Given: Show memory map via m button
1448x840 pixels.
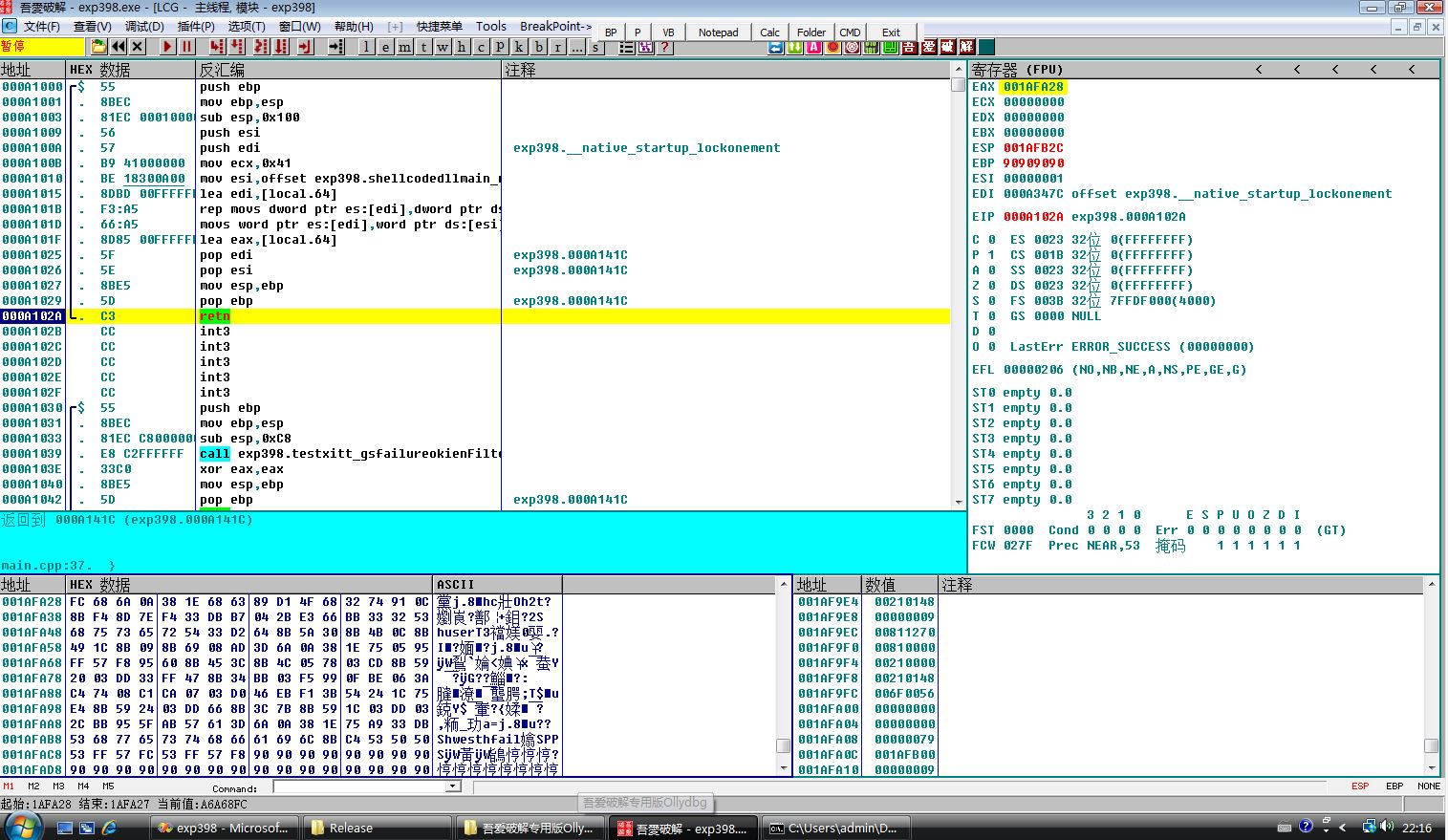Looking at the screenshot, I should point(404,46).
